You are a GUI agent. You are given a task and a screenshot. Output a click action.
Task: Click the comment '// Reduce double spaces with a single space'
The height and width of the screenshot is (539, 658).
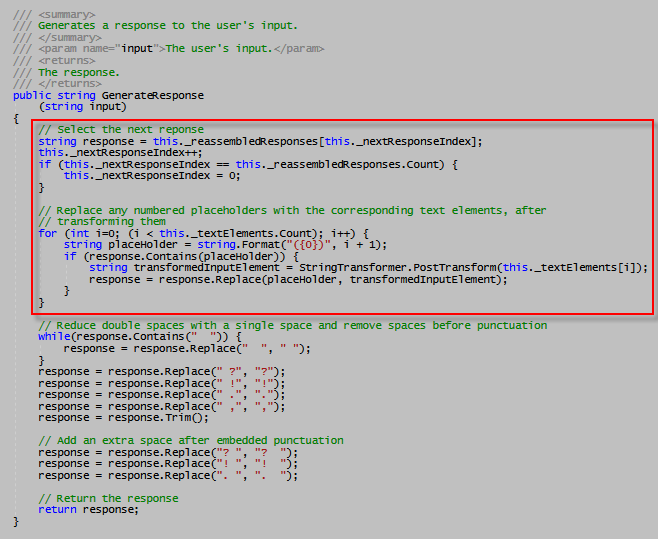pos(292,325)
